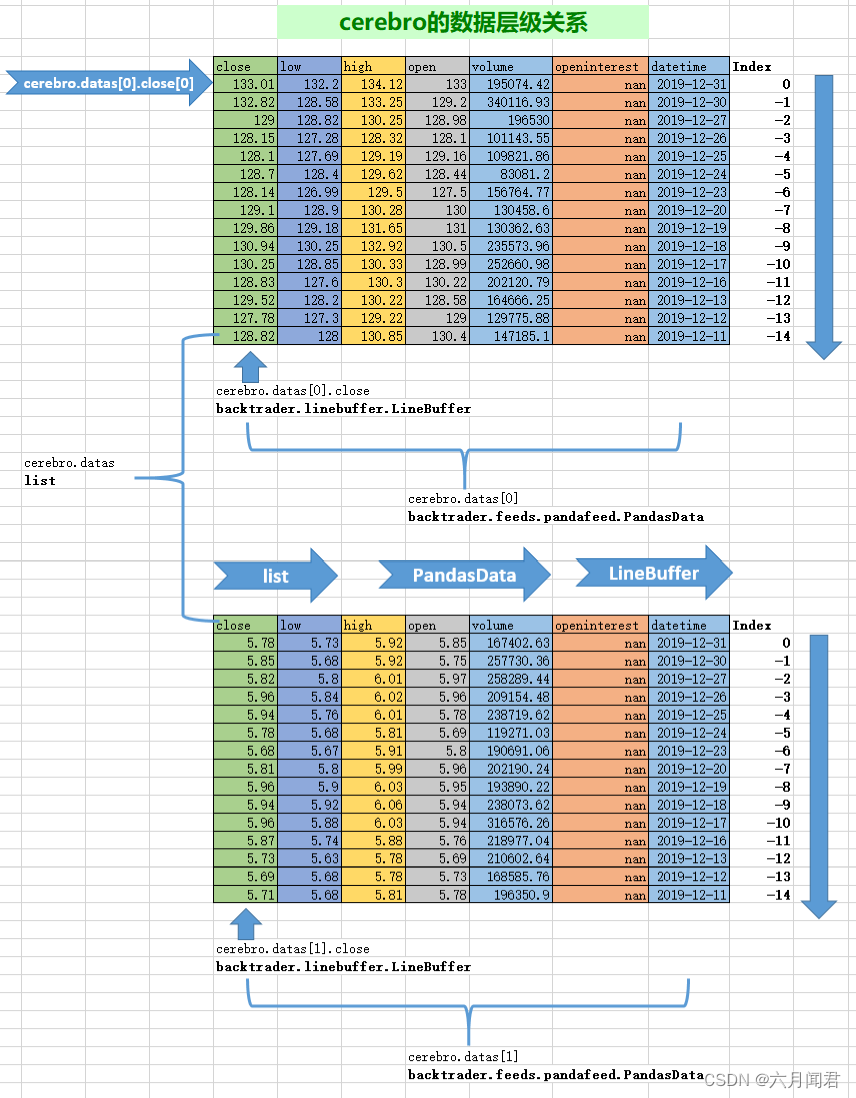Select the volume cell 156764.77
This screenshot has height=1098, width=856.
pos(511,193)
